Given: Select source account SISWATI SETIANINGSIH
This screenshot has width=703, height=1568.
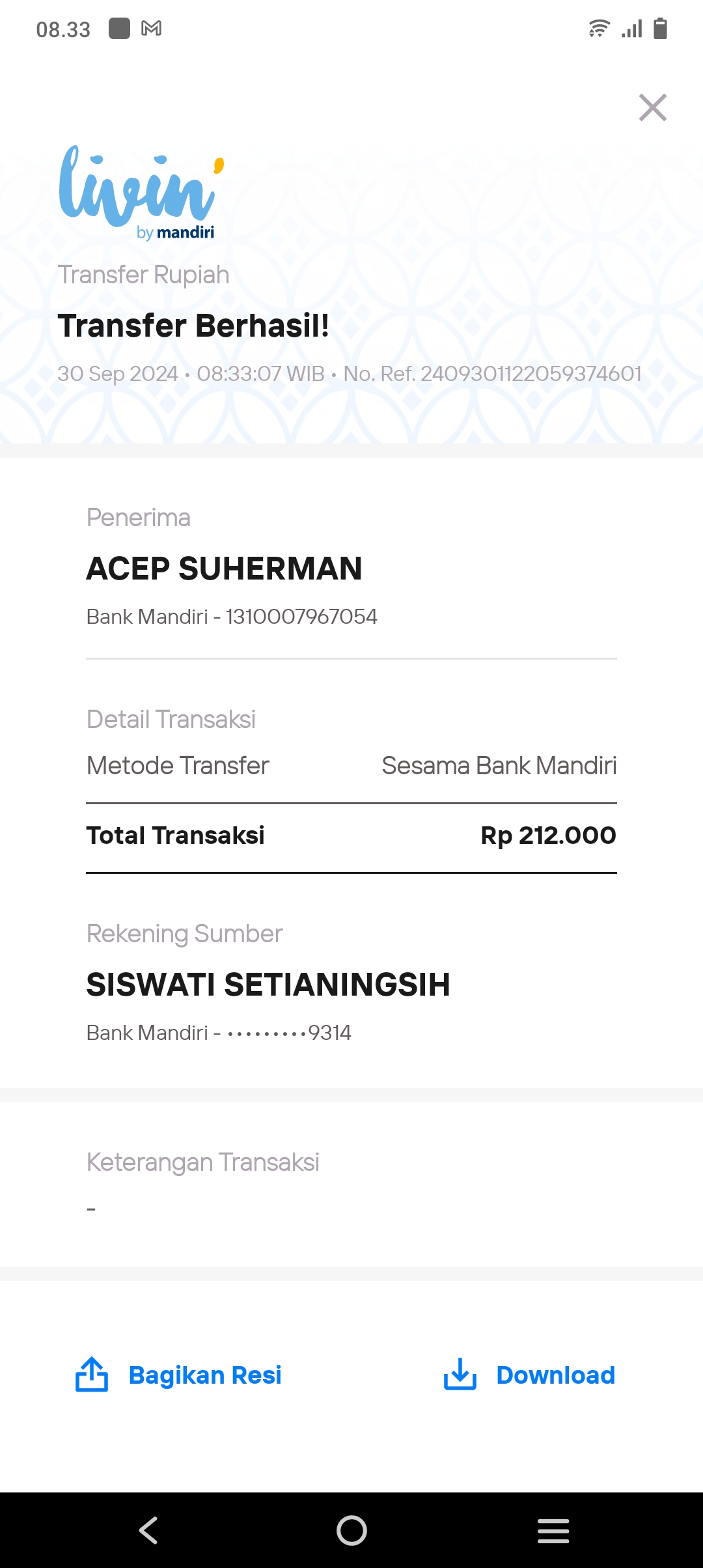Looking at the screenshot, I should point(268,985).
